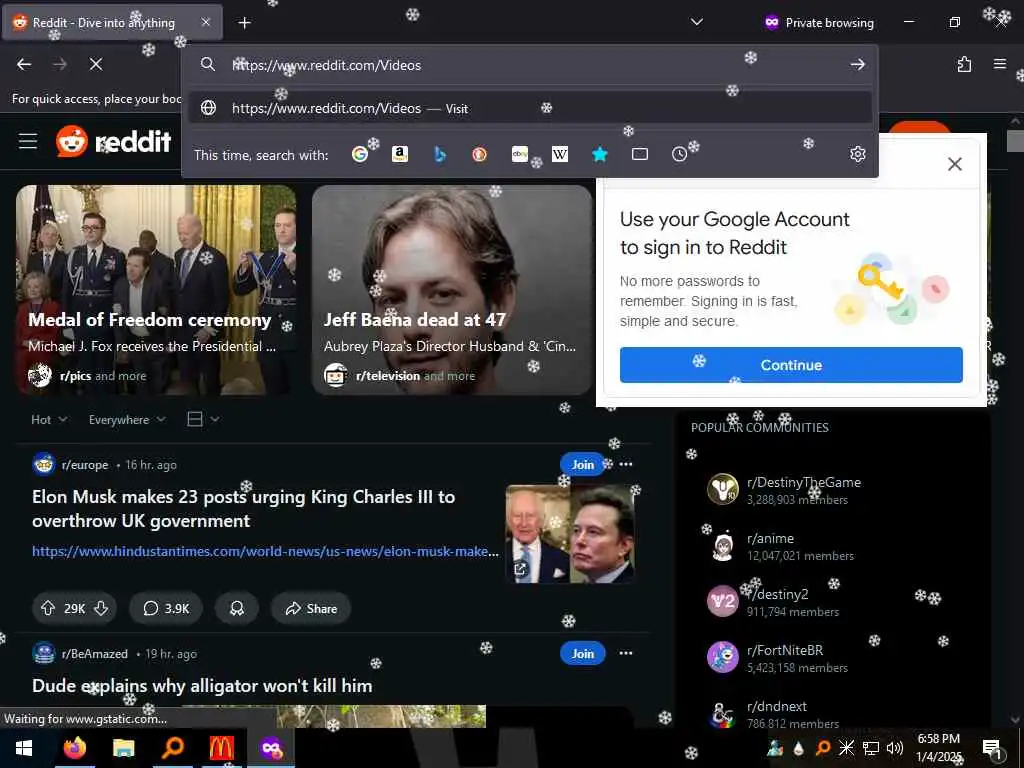This screenshot has width=1024, height=768.
Task: Search this time with Bing icon
Action: tap(440, 154)
